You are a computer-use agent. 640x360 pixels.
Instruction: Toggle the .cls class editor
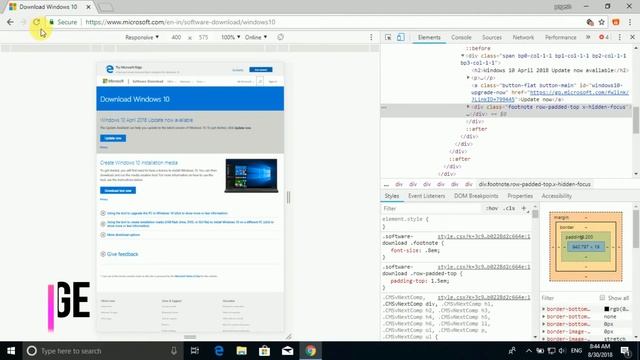509,208
